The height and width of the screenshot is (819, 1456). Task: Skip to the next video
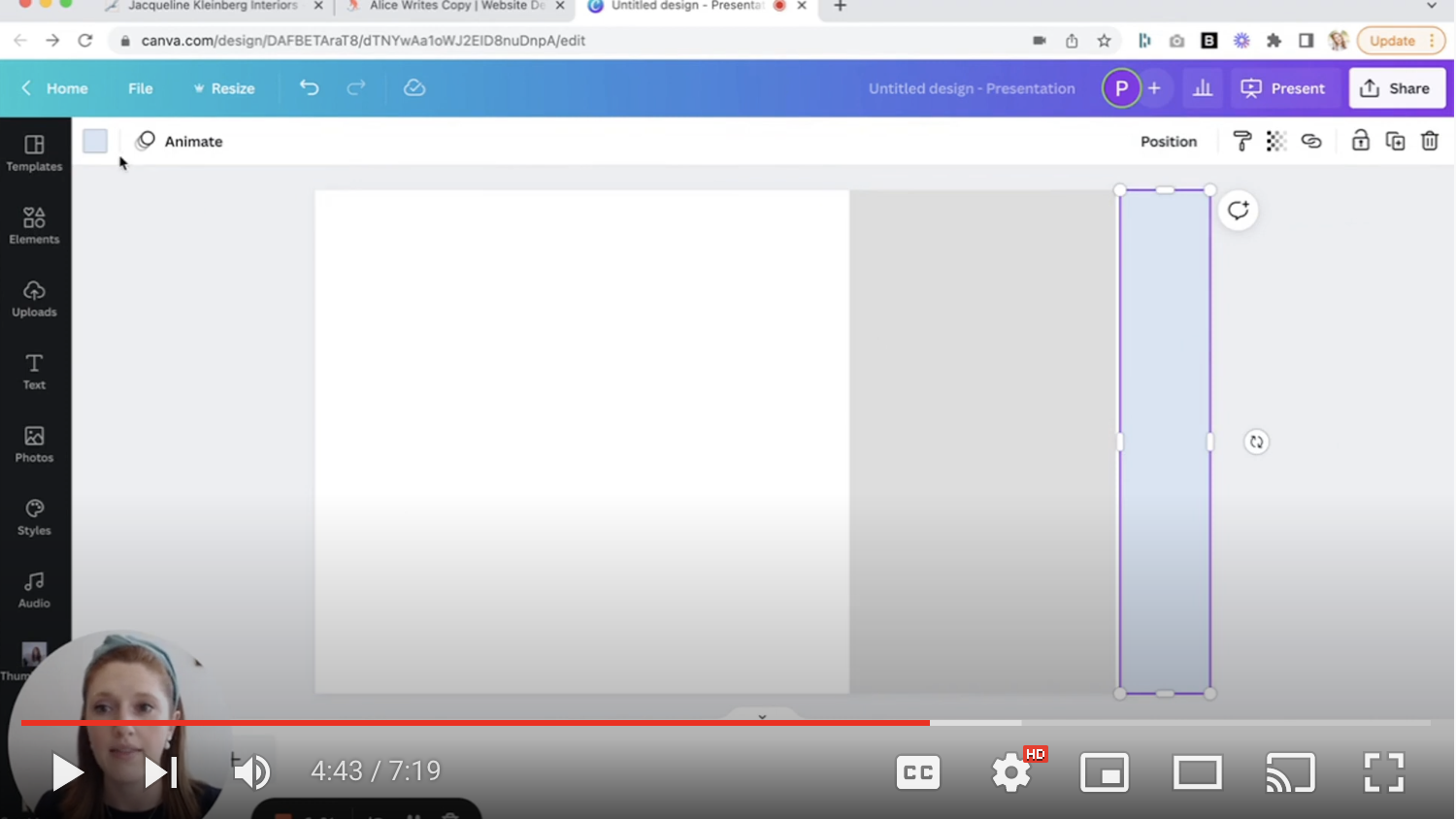click(160, 772)
